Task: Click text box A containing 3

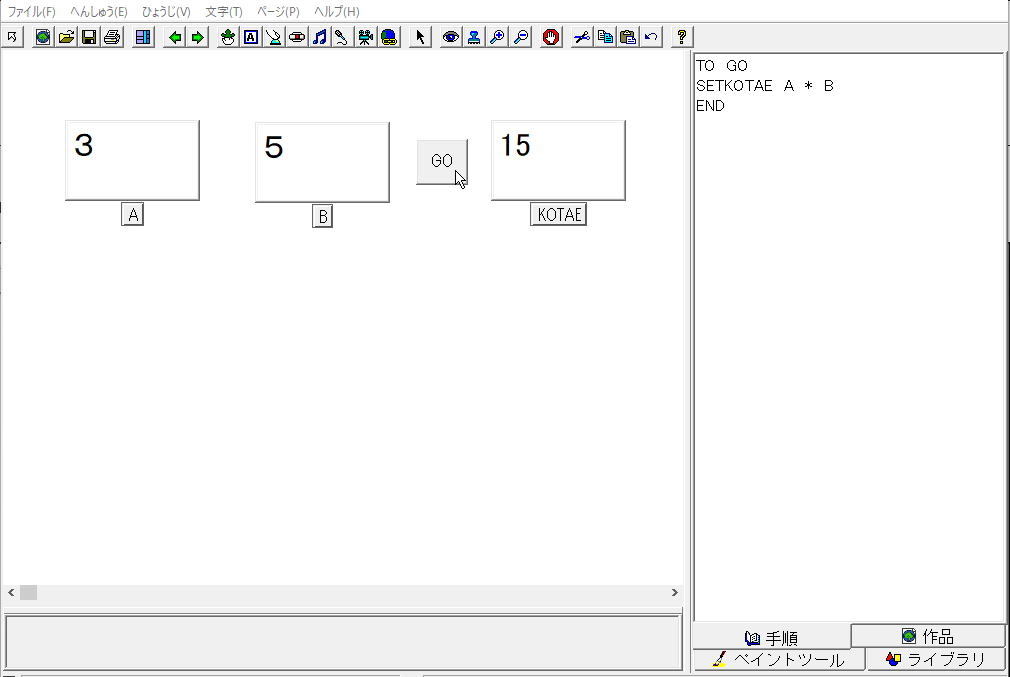Action: 132,160
